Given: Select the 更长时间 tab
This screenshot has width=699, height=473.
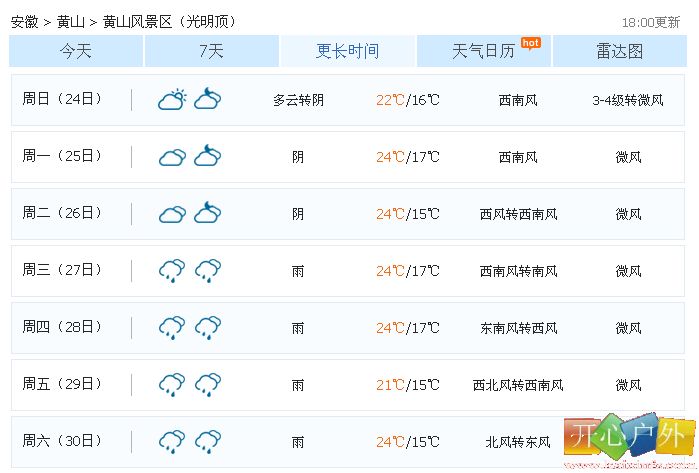Looking at the screenshot, I should pos(348,51).
